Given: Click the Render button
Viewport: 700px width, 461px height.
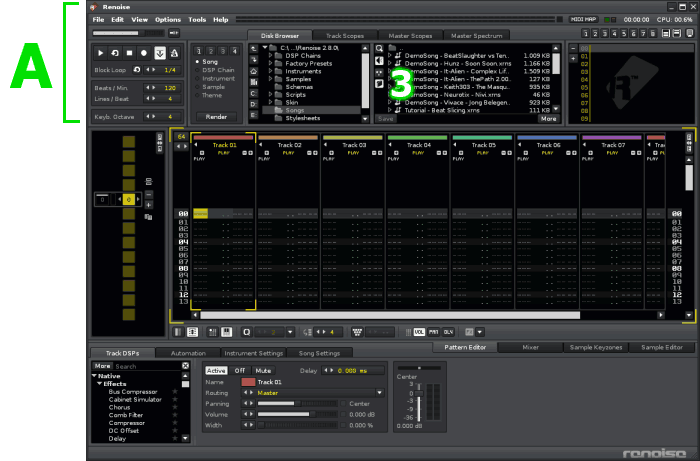Looking at the screenshot, I should point(217,117).
